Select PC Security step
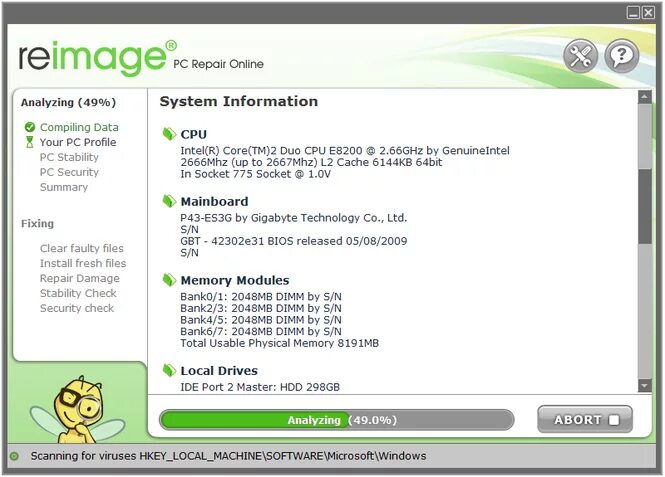Viewport: 665px width, 477px height. click(x=69, y=172)
